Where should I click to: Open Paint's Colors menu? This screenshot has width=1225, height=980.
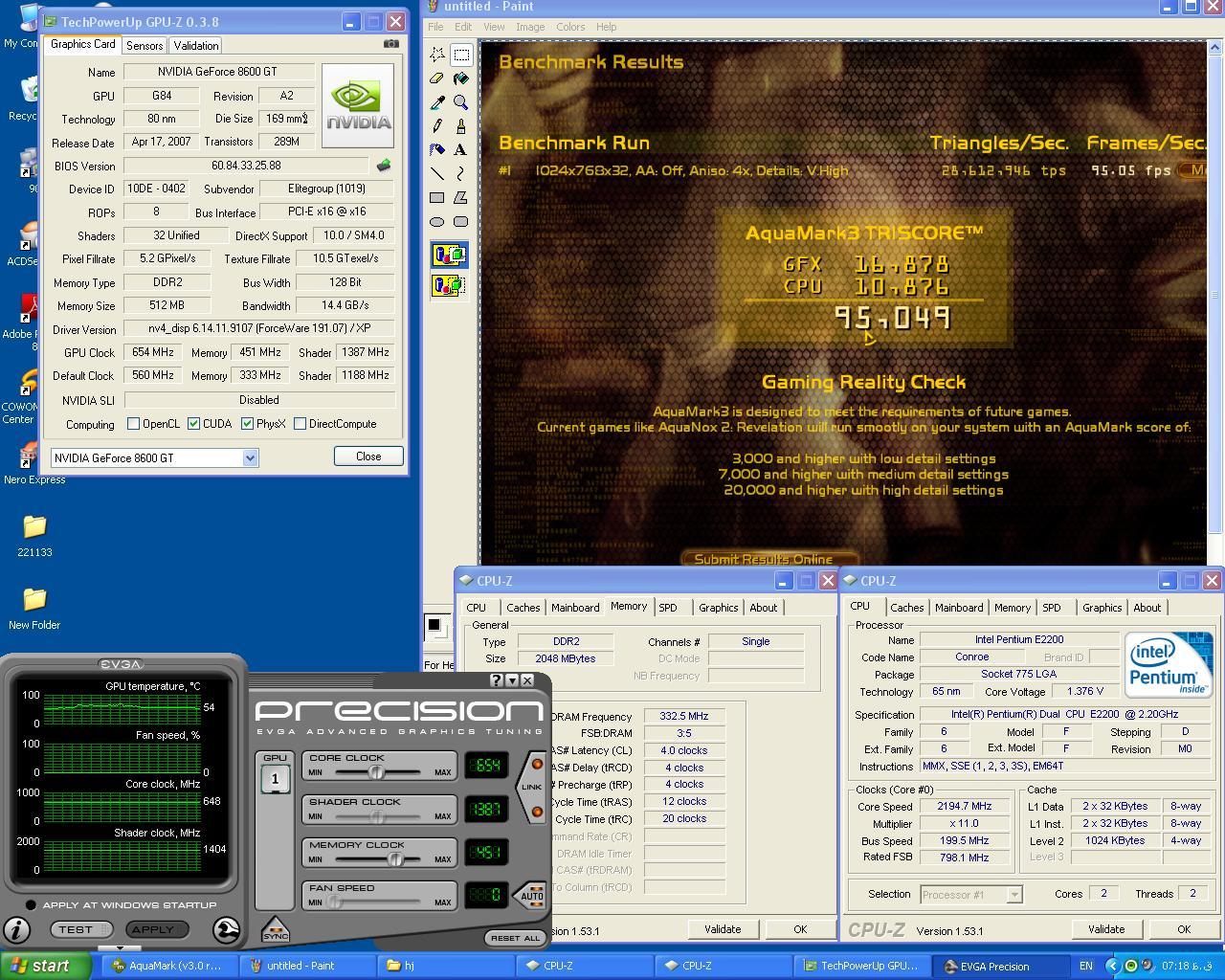(x=570, y=27)
